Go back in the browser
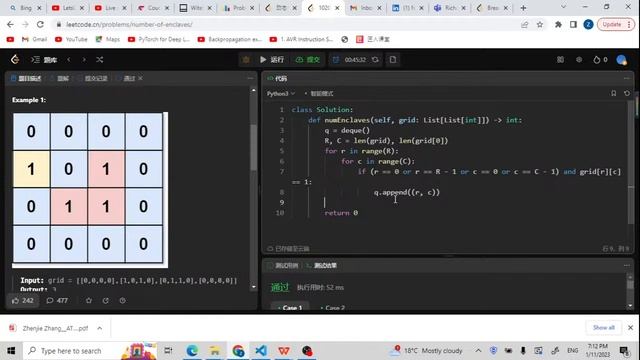The height and width of the screenshot is (360, 640). 10,24
